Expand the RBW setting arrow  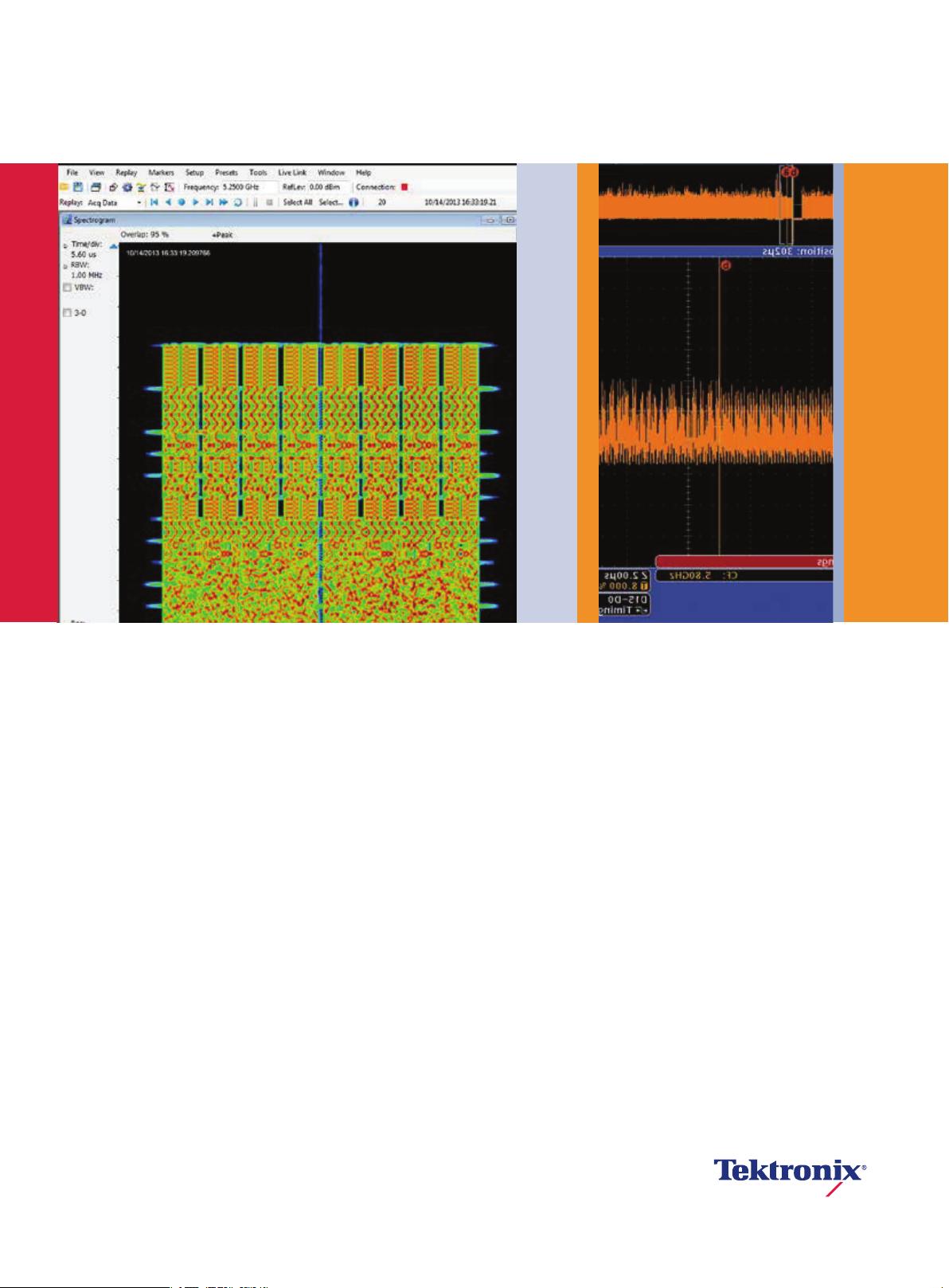tap(65, 267)
